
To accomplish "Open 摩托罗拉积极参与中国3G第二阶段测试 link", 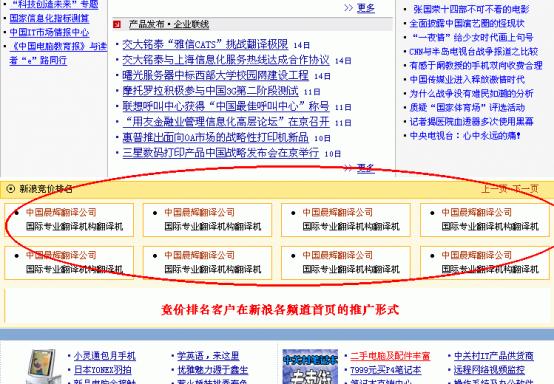I will pos(210,91).
